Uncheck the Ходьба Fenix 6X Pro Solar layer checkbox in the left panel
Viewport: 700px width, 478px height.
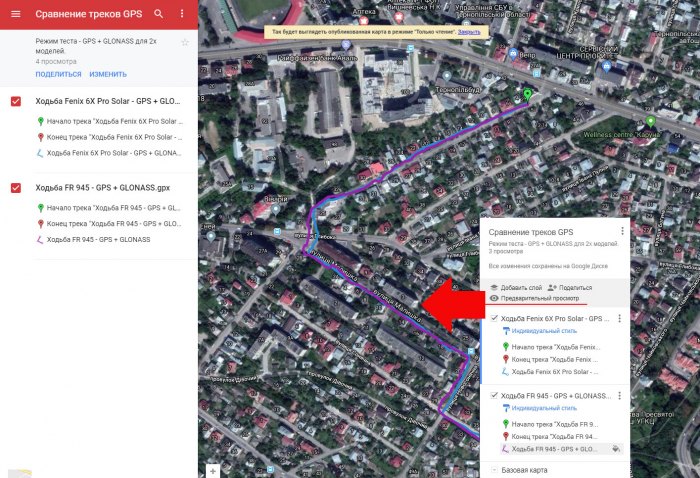click(16, 101)
